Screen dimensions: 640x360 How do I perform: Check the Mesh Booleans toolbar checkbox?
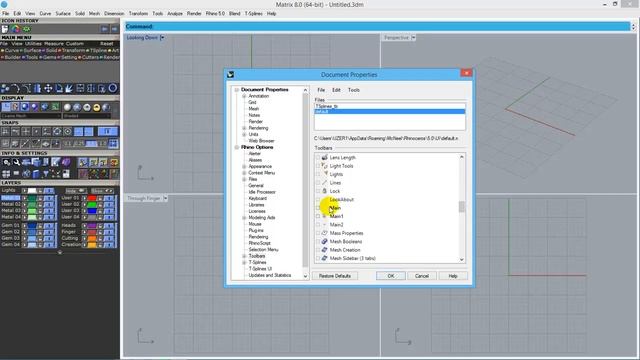point(318,242)
